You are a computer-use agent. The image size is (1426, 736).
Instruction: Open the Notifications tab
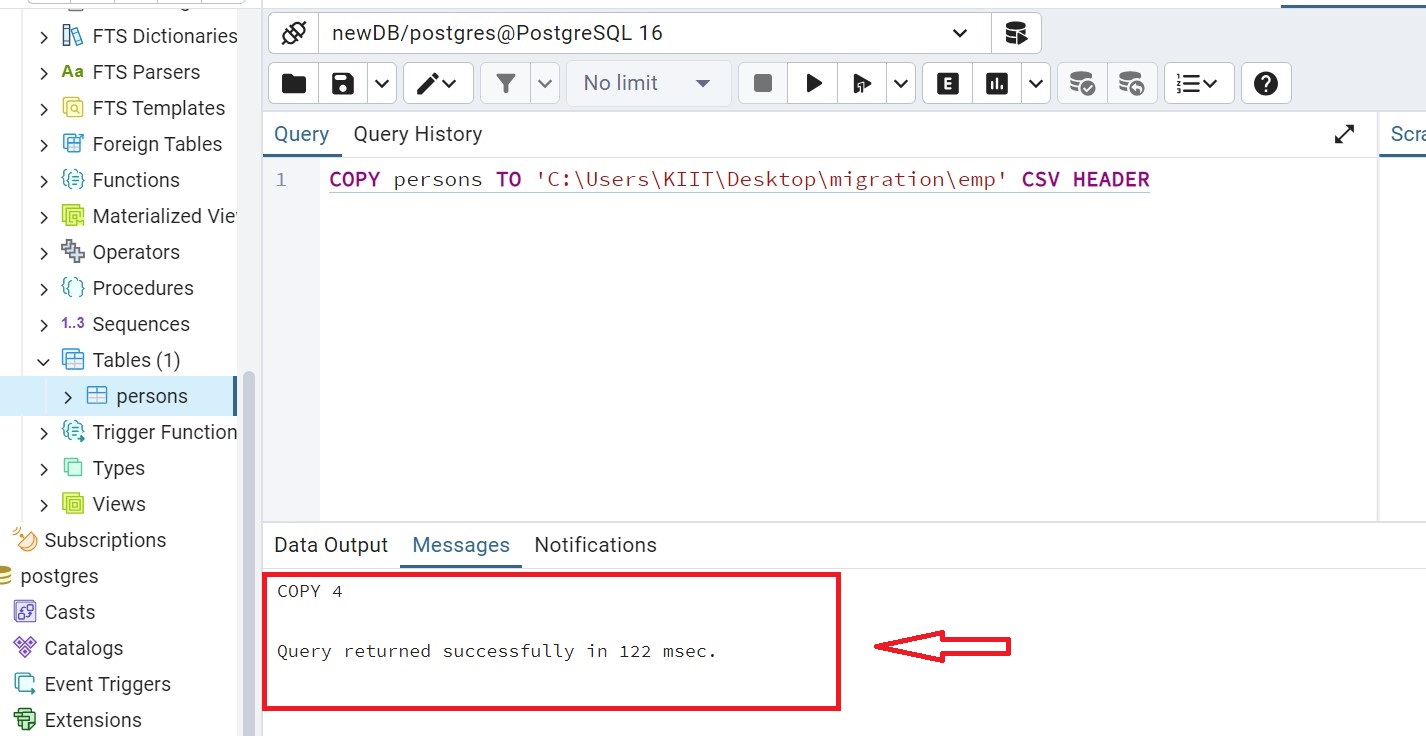[x=595, y=545]
